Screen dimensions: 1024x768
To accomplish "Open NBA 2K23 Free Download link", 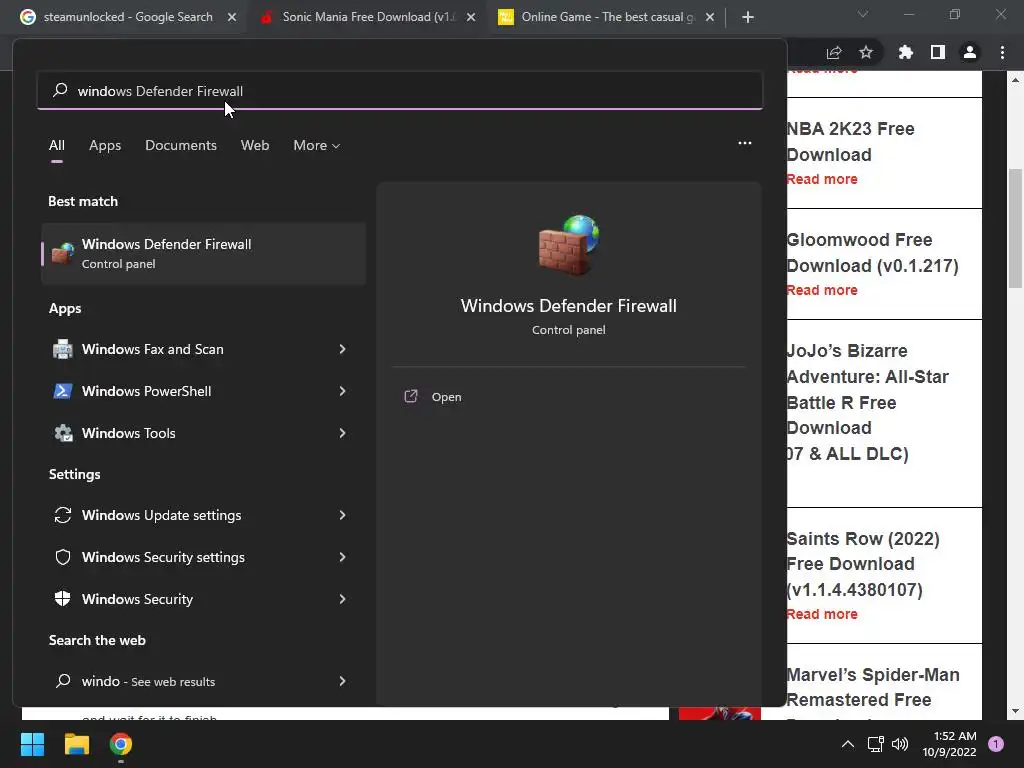I will 850,142.
